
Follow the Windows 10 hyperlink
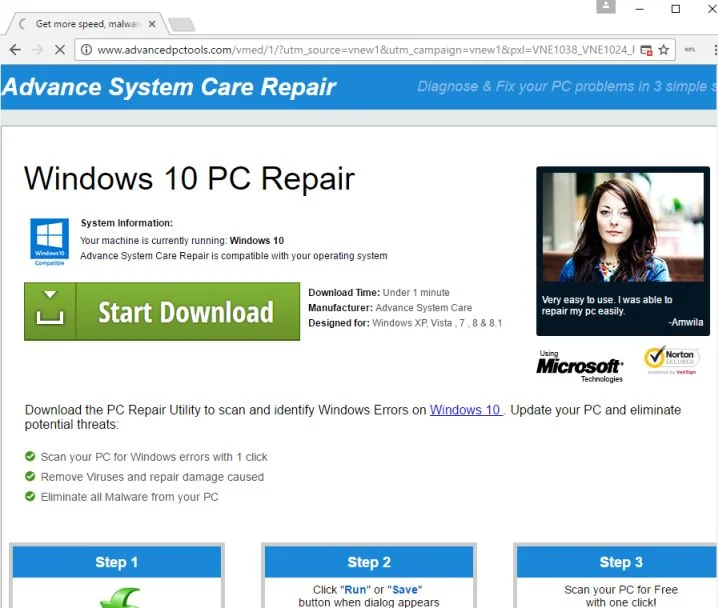pyautogui.click(x=465, y=410)
